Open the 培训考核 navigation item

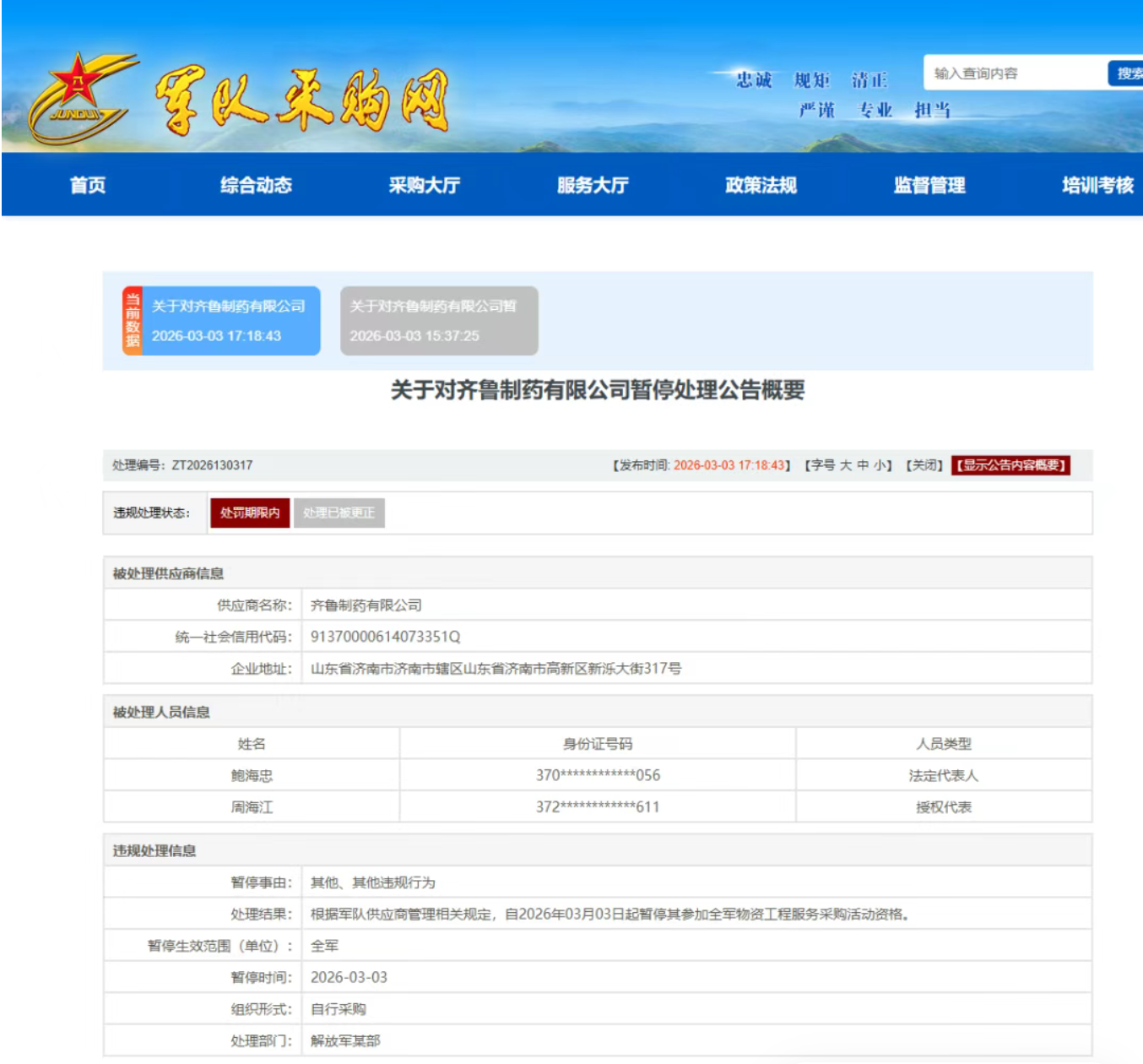(x=1097, y=185)
